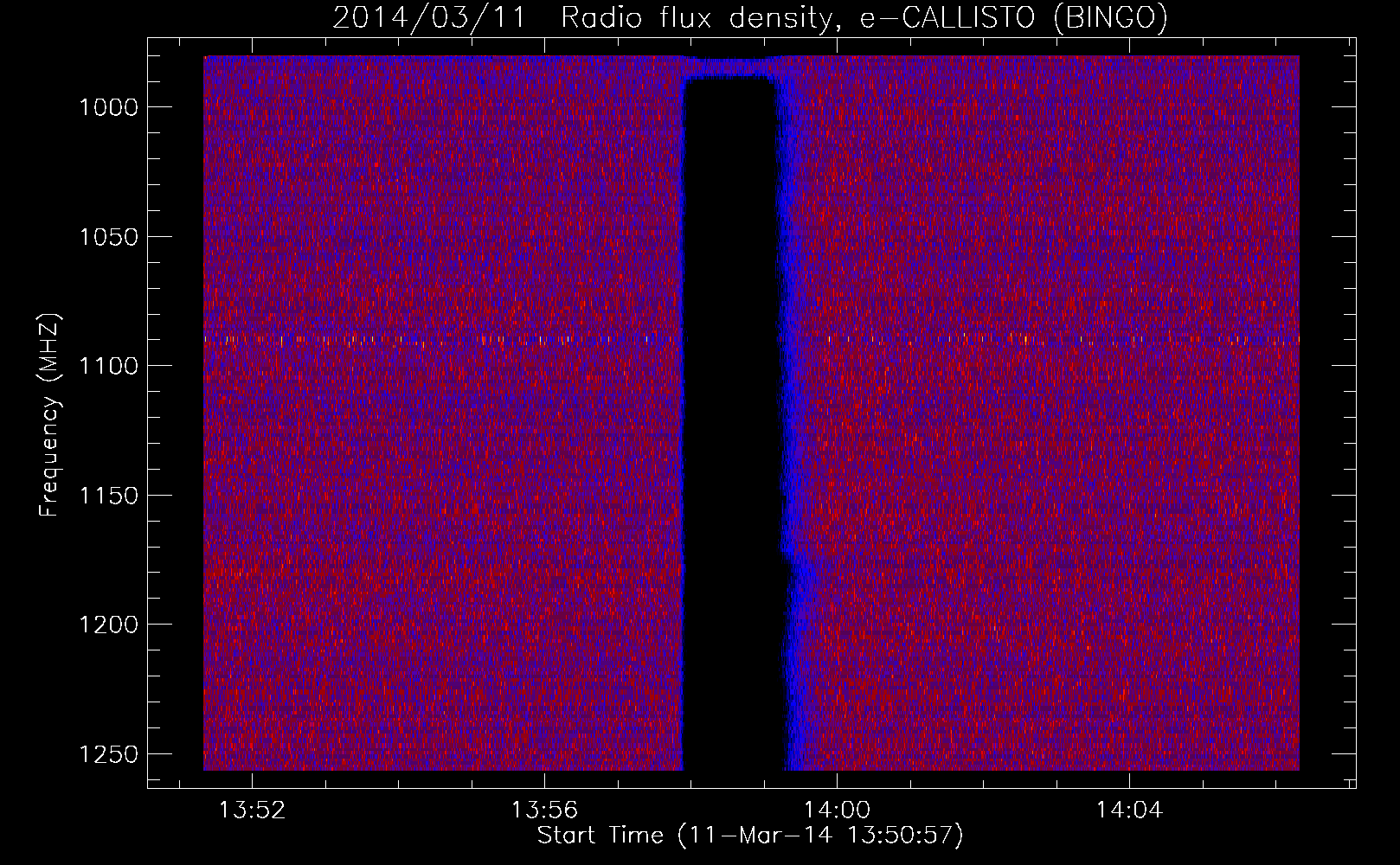Image resolution: width=1400 pixels, height=865 pixels.
Task: Click the 1050 frequency tick label
Action: coord(109,237)
